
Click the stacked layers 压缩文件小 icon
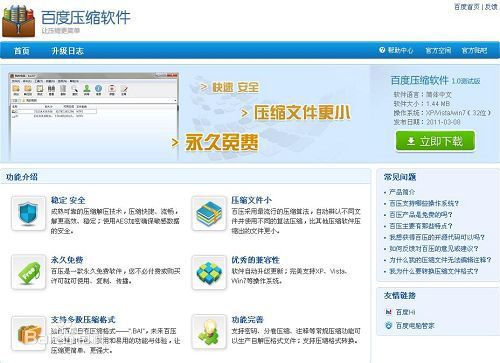[x=209, y=213]
